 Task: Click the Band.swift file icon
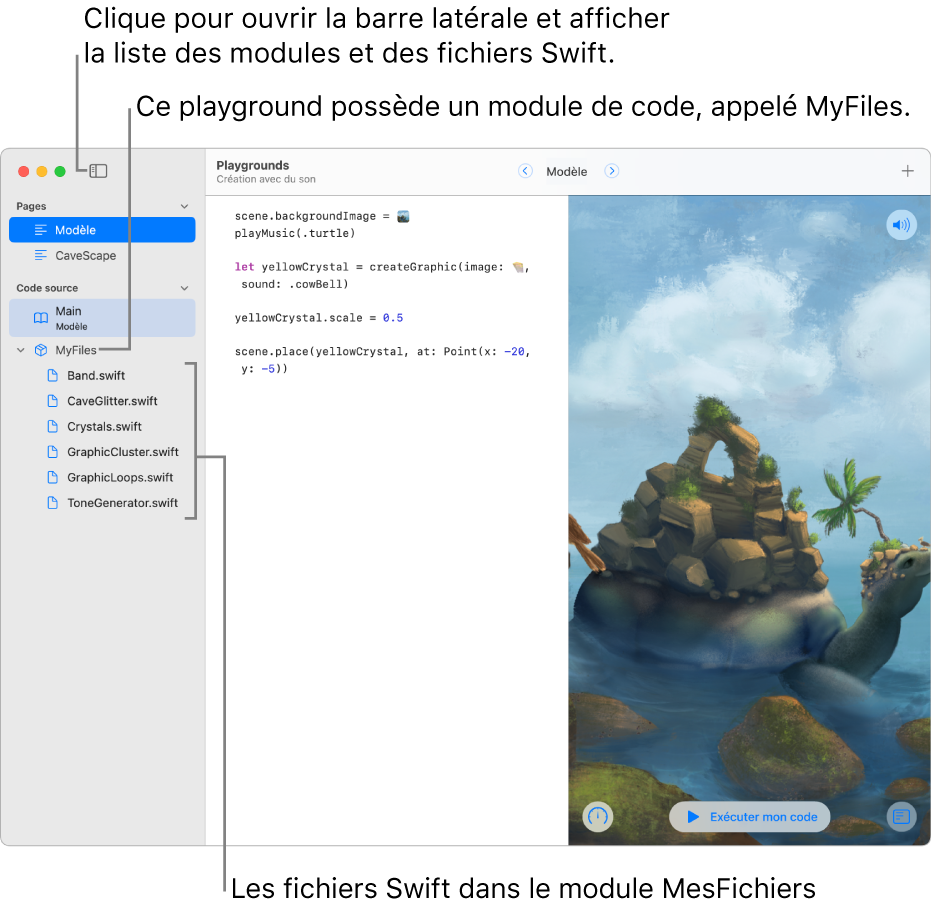(x=53, y=375)
